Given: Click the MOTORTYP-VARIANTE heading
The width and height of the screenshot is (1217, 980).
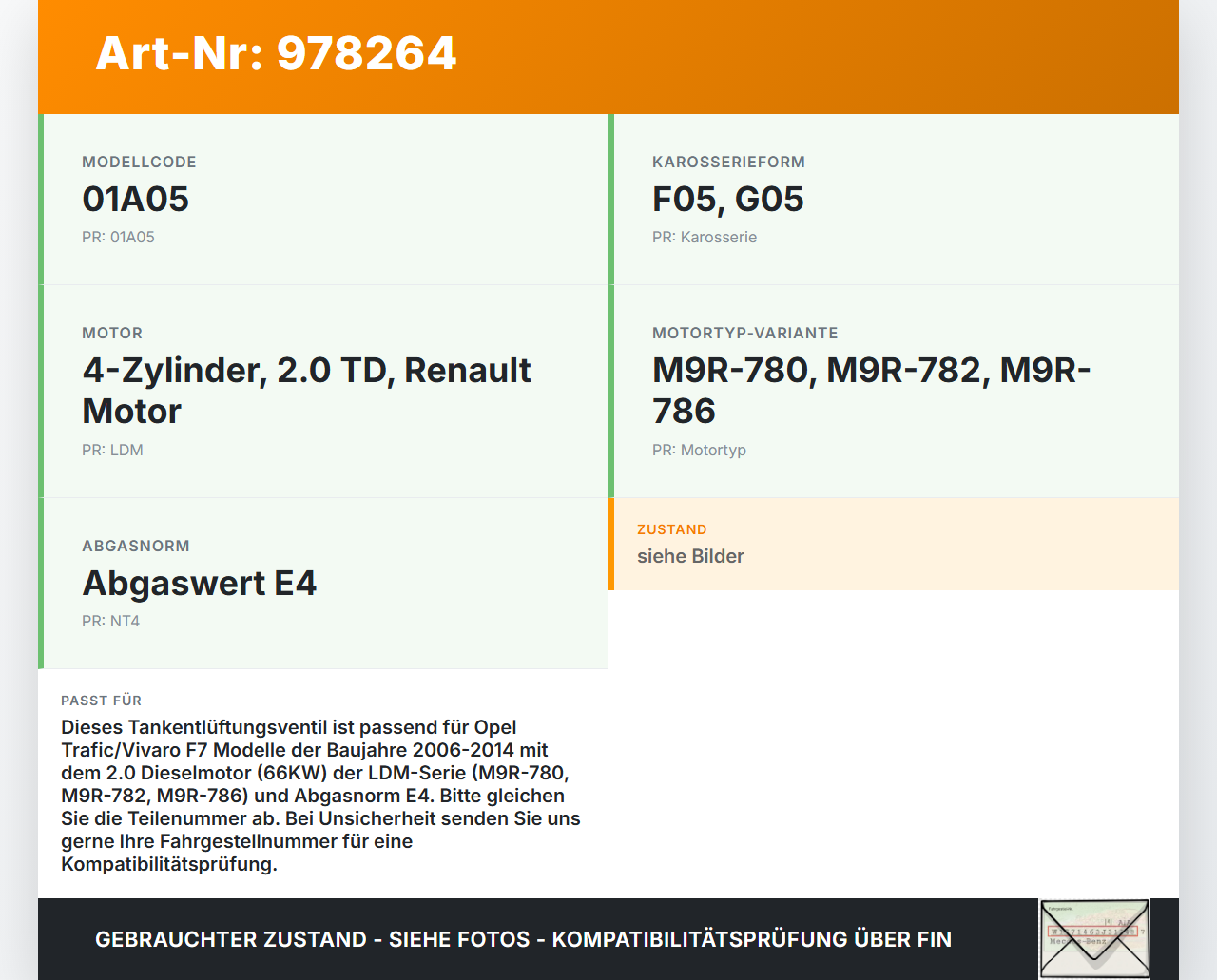Looking at the screenshot, I should tap(744, 333).
